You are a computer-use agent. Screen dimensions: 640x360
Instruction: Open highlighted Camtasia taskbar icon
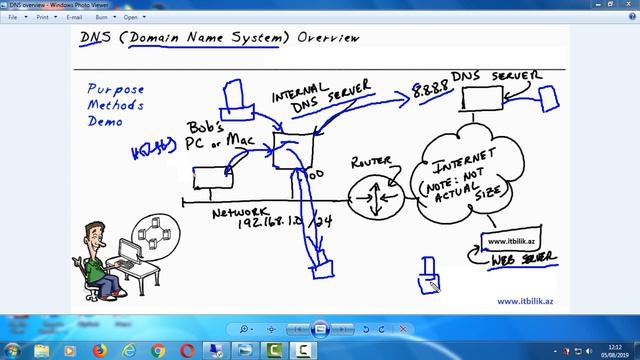point(303,351)
